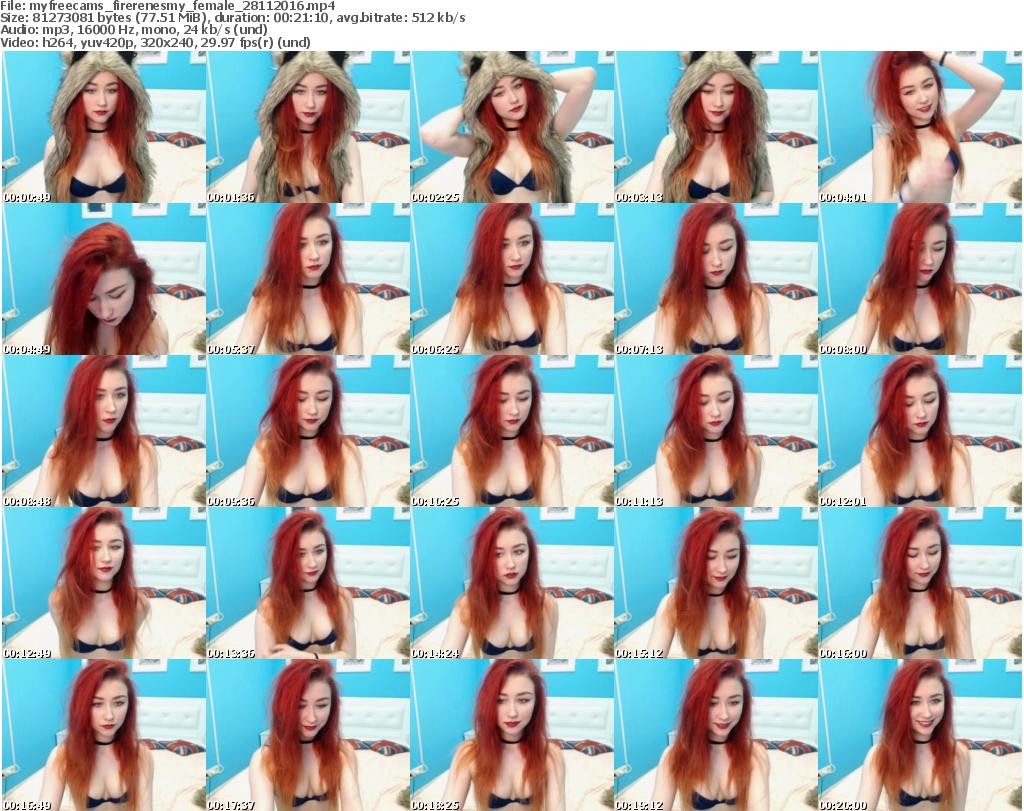Screen dimensions: 1024x811
Task: Select the frame timestamped 00:13:36
Action: tap(308, 583)
